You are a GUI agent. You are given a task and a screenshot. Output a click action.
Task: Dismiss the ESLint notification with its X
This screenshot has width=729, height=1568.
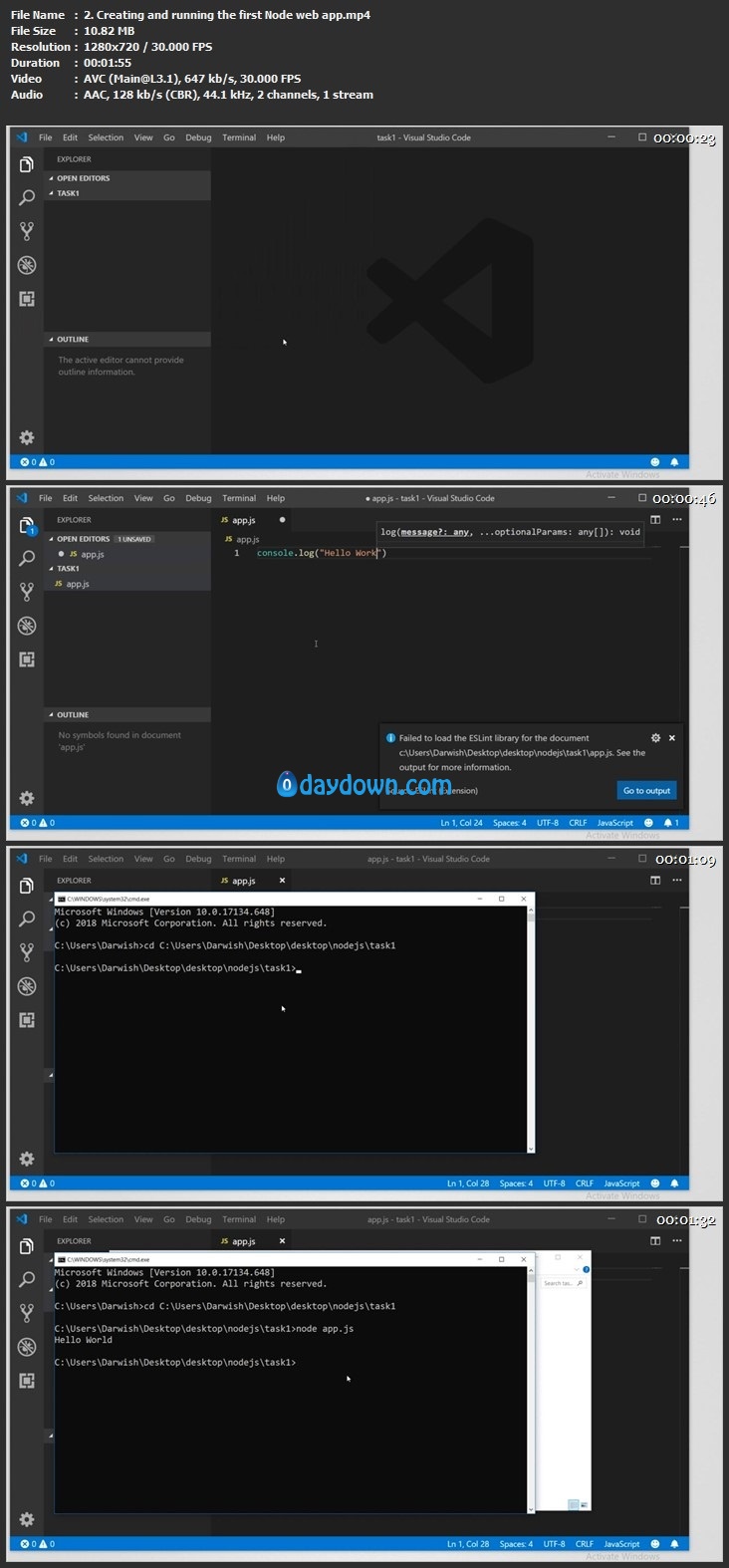click(672, 738)
